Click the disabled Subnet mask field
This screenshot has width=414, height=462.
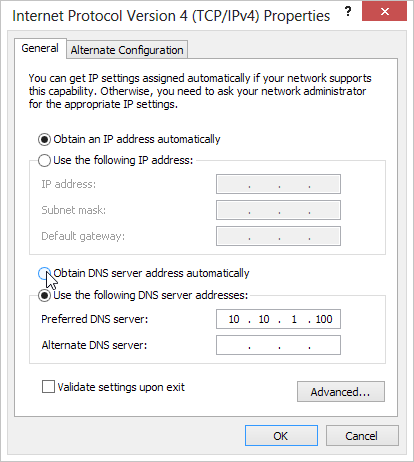click(278, 210)
